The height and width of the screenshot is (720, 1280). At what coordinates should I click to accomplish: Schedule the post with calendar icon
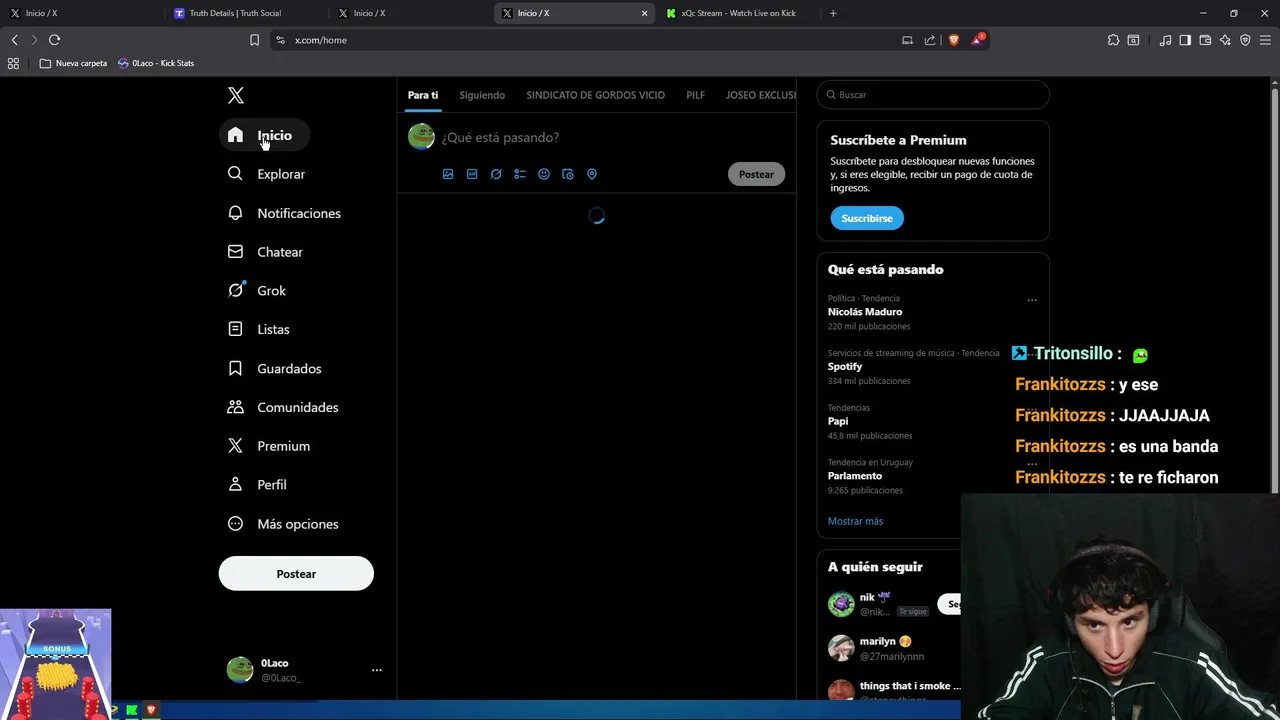(x=568, y=174)
